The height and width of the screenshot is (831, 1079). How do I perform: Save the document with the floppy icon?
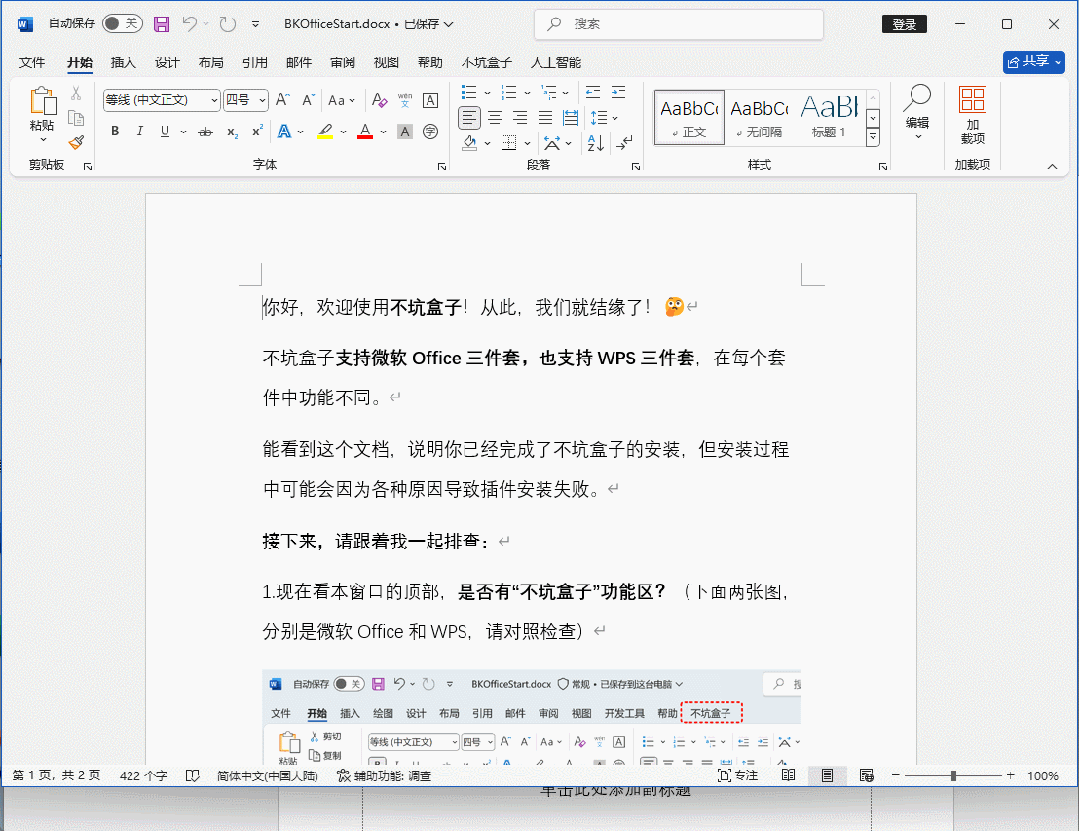(x=162, y=24)
